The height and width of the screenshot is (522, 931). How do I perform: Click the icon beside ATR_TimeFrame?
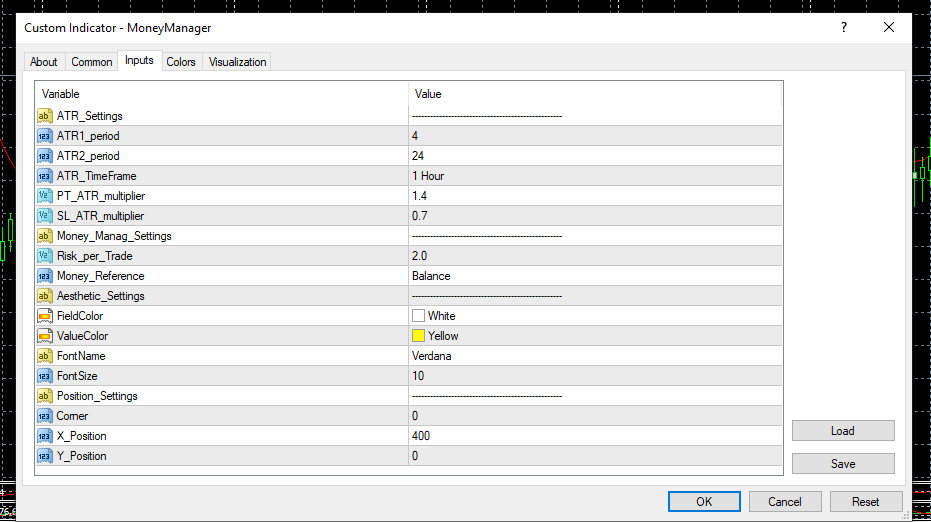[x=45, y=176]
